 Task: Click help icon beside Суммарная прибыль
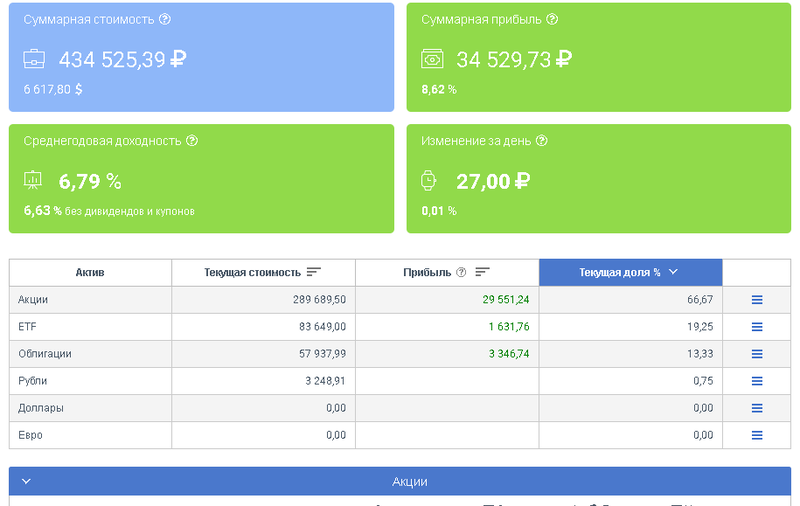[552, 20]
